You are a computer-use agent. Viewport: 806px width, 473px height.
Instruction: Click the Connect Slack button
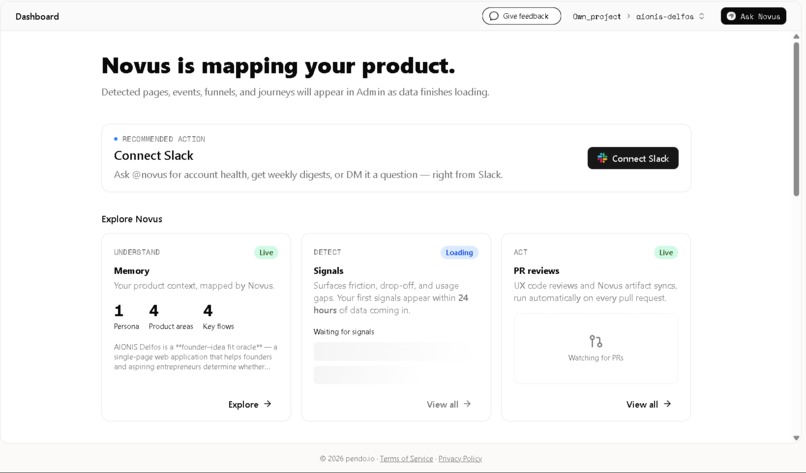(633, 158)
